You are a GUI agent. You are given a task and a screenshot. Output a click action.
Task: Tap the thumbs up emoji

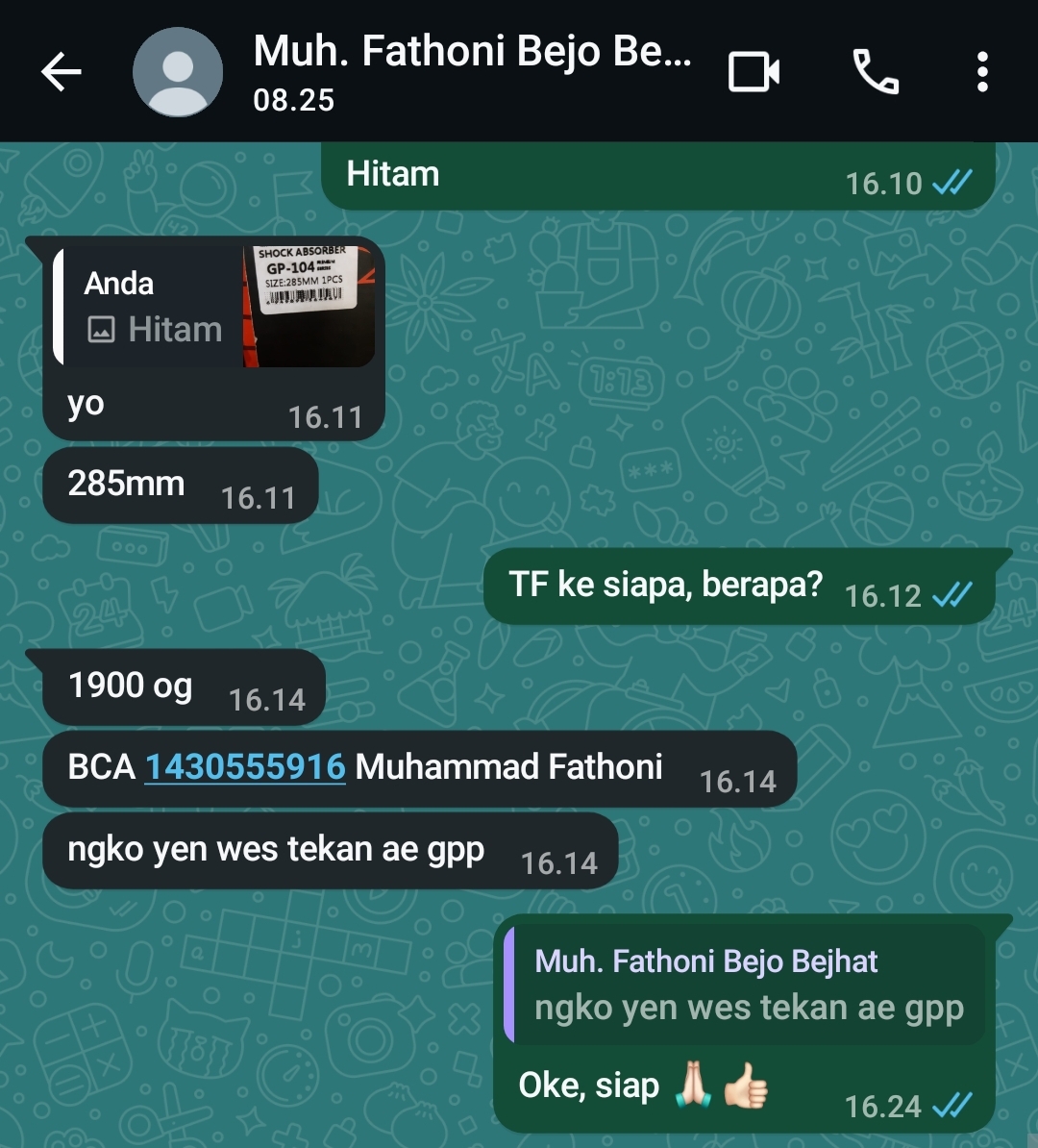coord(746,1086)
